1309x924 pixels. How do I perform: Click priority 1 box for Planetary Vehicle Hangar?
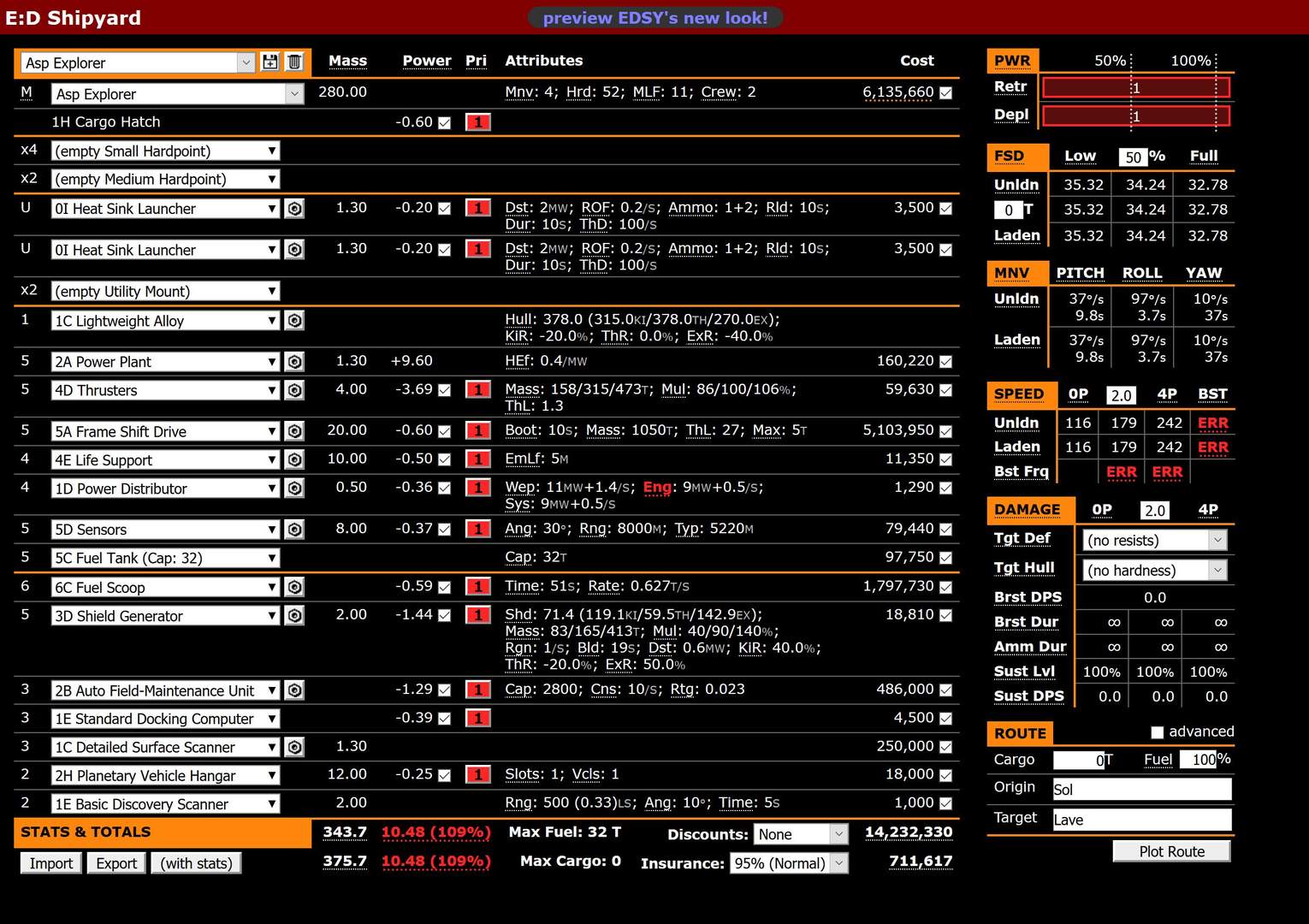pos(477,775)
